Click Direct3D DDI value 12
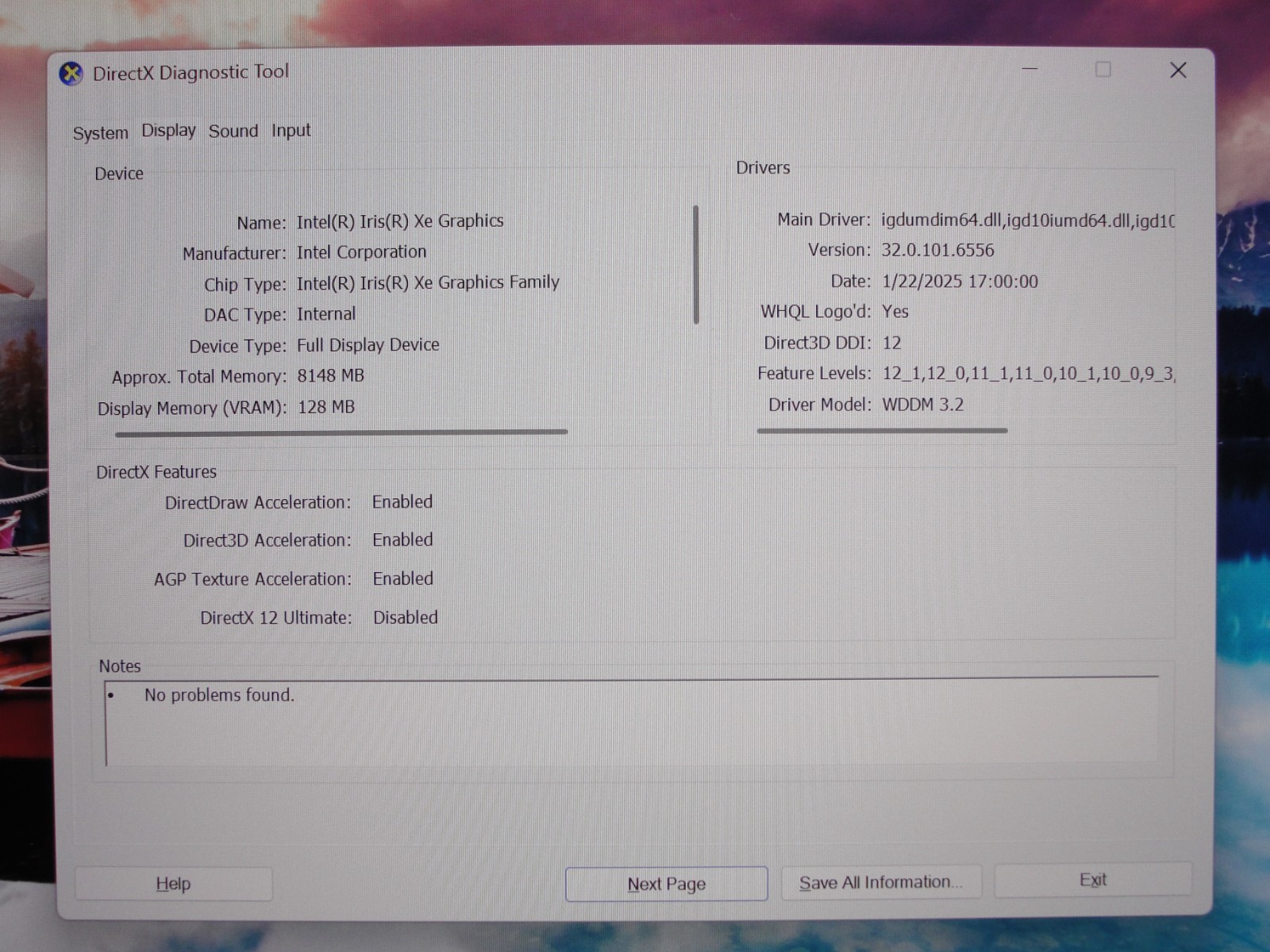 891,343
